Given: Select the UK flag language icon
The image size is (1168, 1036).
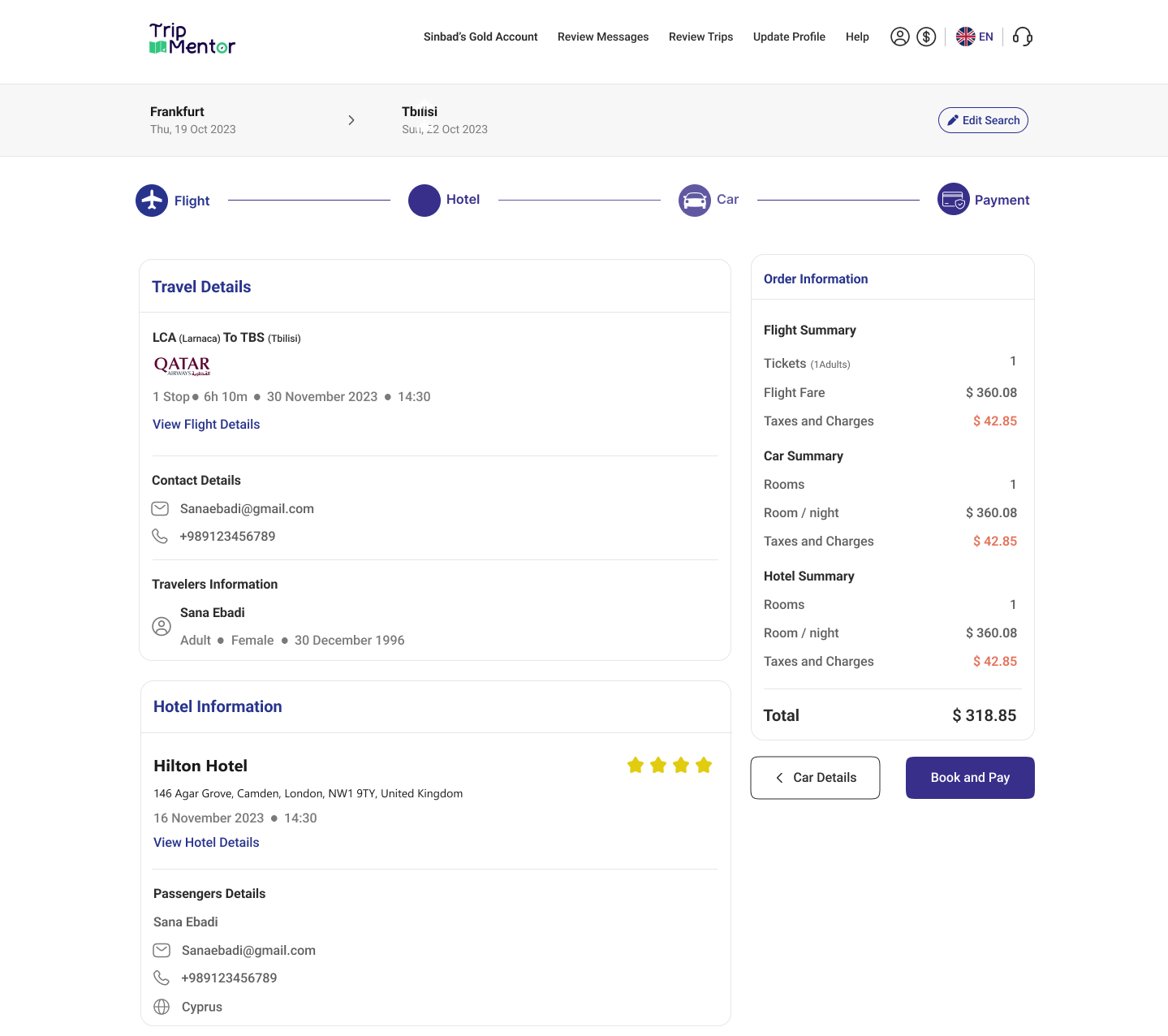Looking at the screenshot, I should tap(965, 37).
